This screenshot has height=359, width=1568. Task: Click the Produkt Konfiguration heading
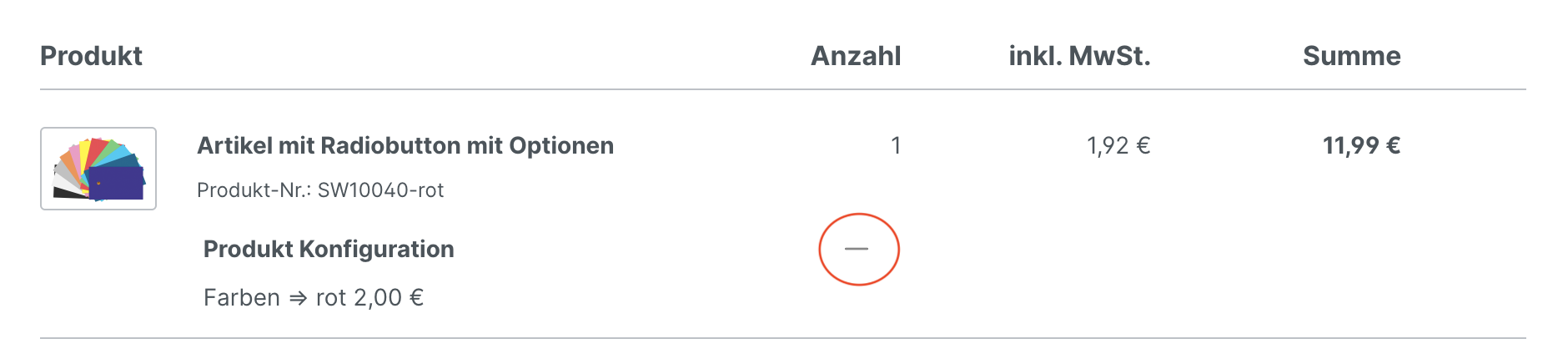(x=329, y=249)
